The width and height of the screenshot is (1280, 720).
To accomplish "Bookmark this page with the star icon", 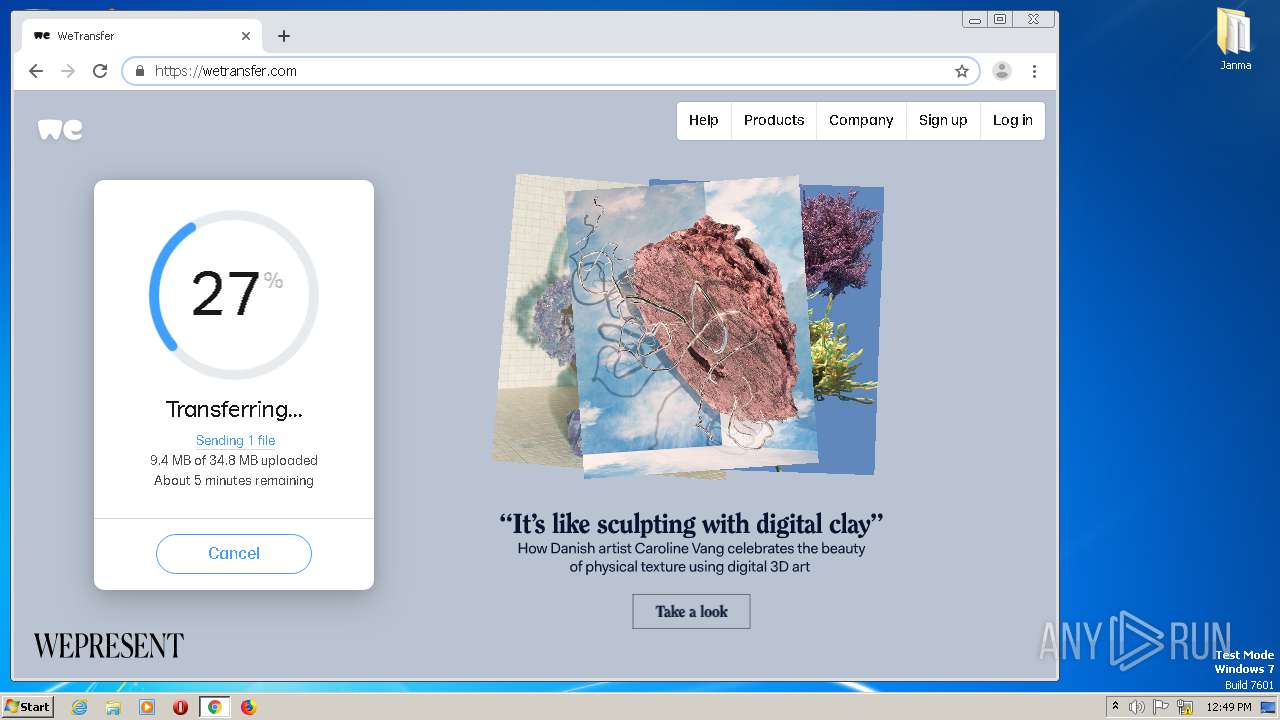I will (962, 71).
